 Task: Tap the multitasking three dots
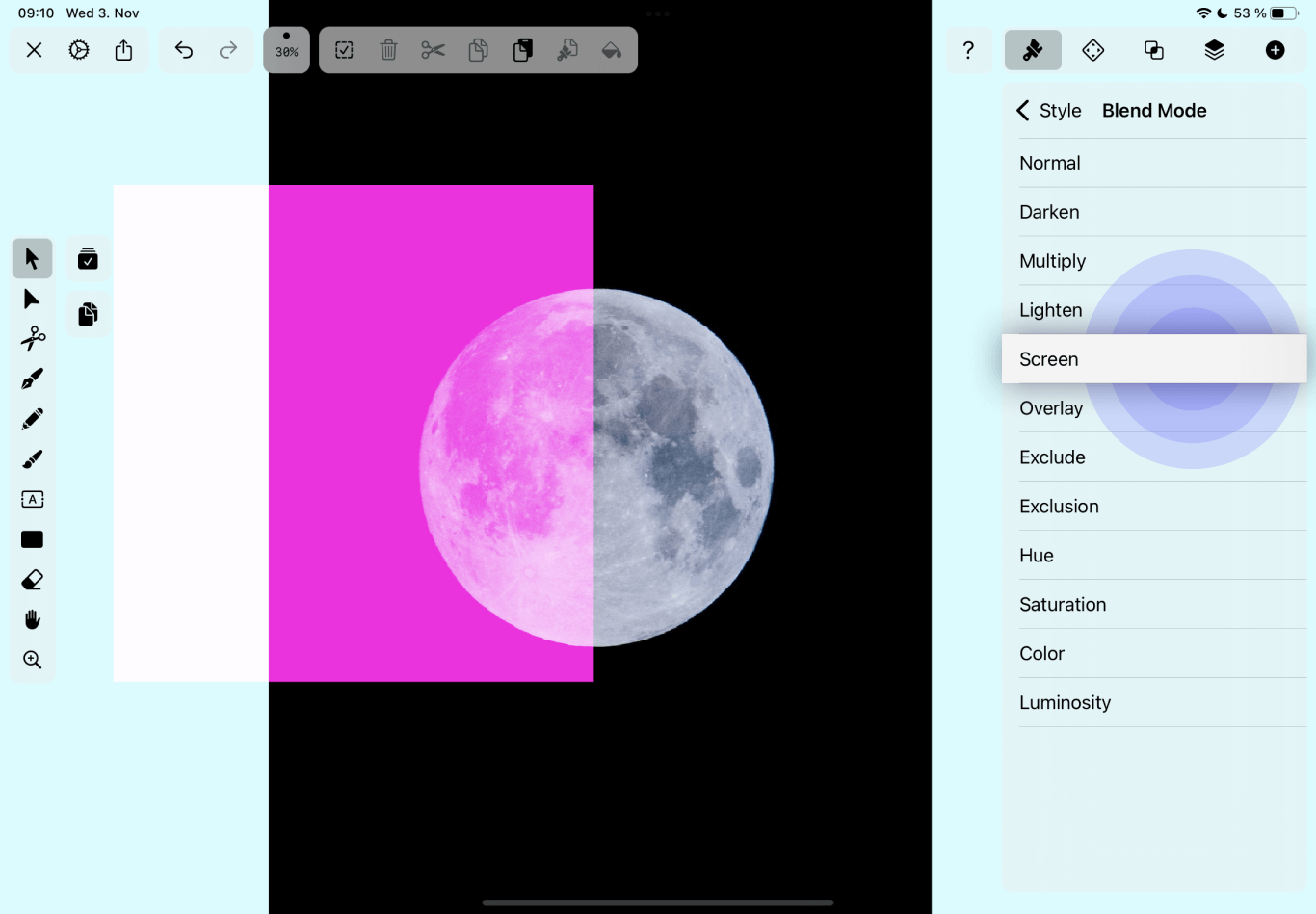pos(658,13)
